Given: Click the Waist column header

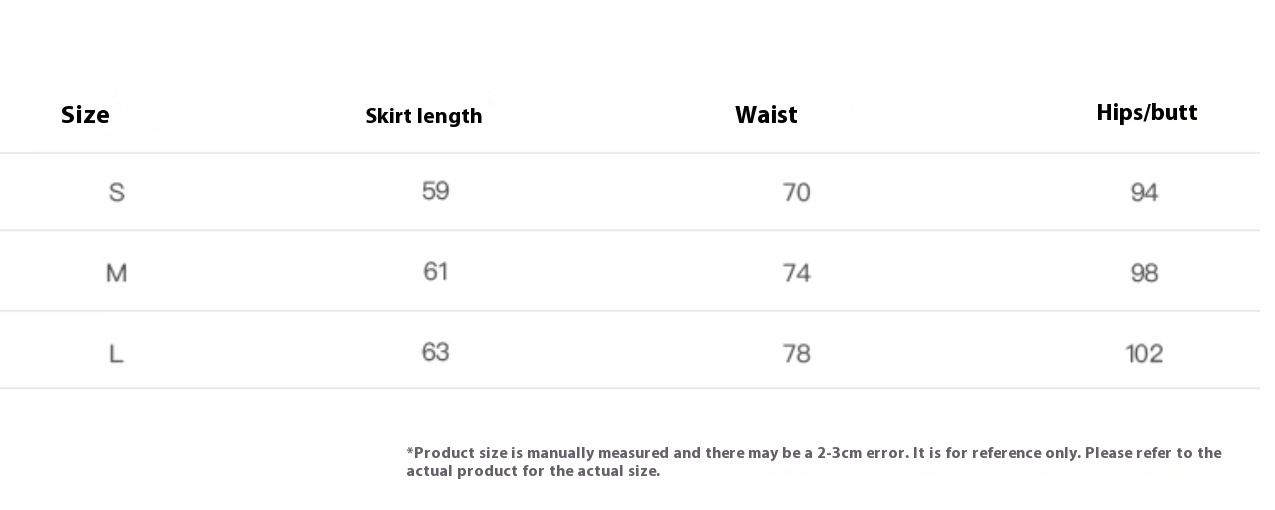Looking at the screenshot, I should click(766, 115).
